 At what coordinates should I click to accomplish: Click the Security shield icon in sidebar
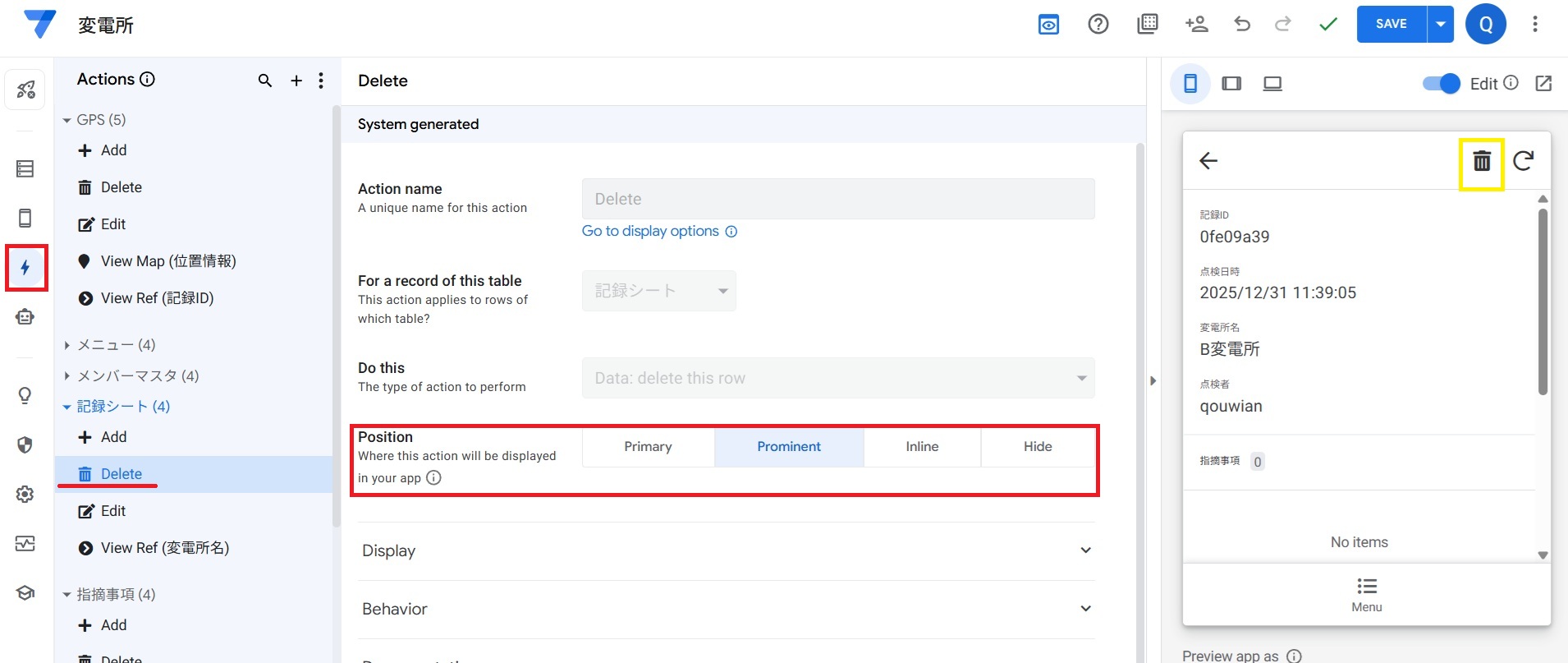[25, 445]
